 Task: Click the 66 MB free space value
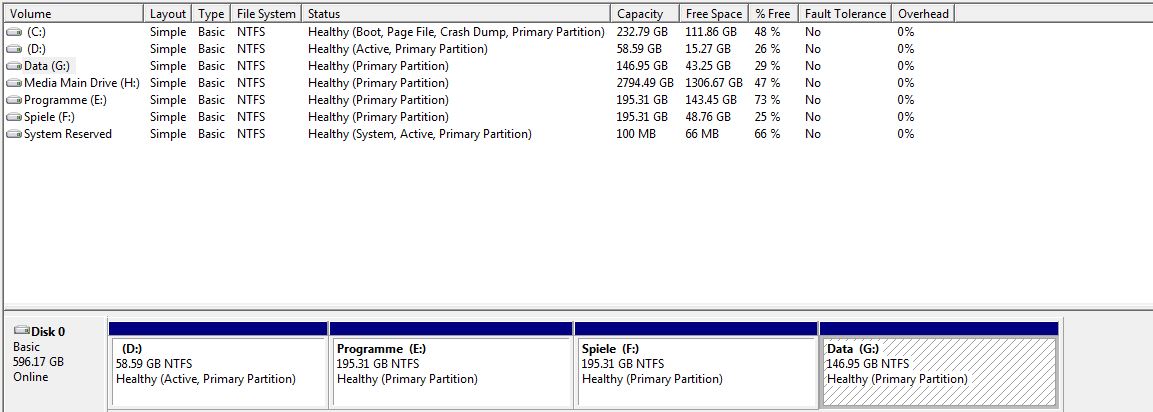click(x=702, y=134)
